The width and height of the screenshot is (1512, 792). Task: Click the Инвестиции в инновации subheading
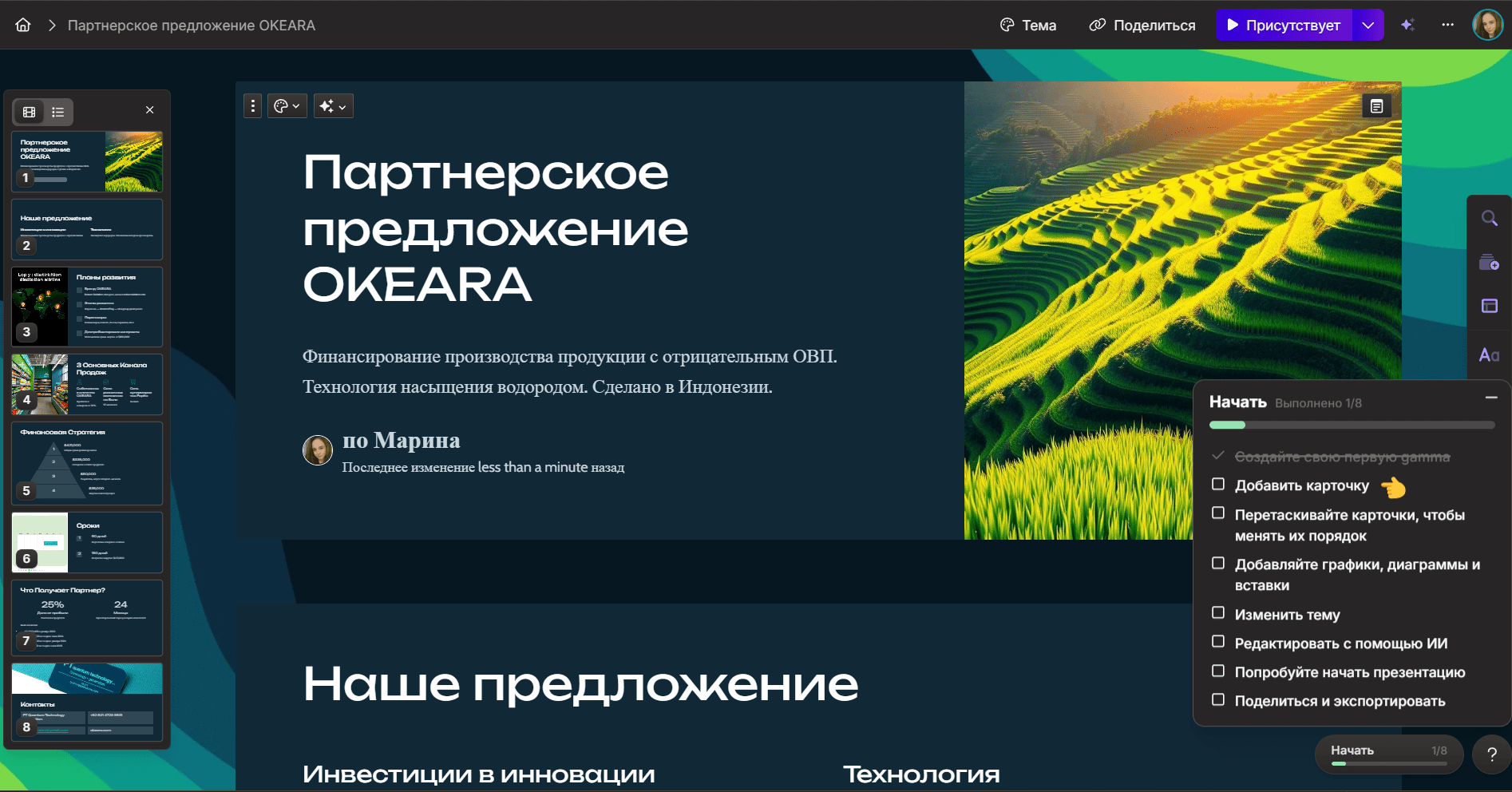(479, 774)
